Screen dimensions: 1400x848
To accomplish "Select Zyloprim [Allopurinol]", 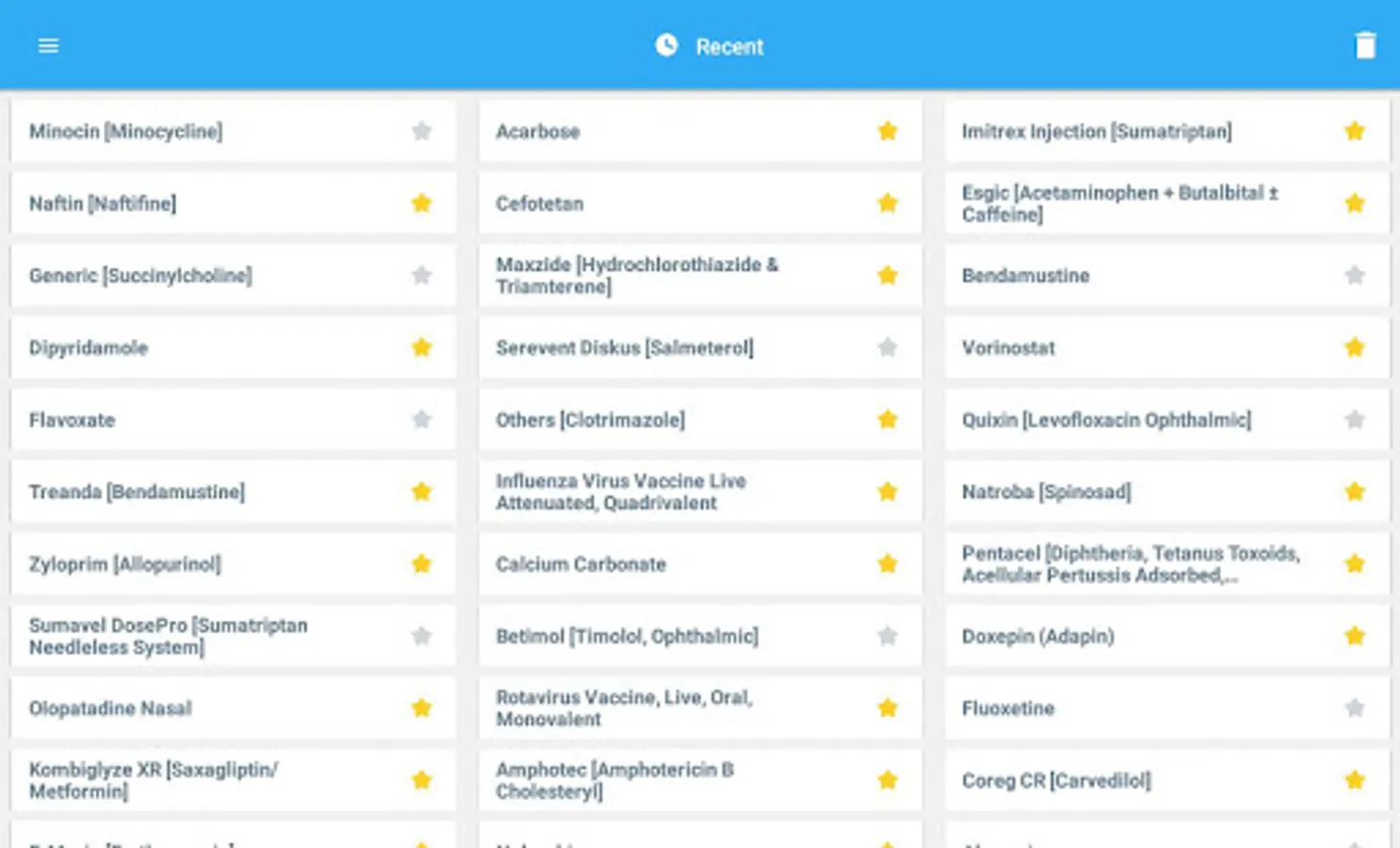I will coord(233,563).
